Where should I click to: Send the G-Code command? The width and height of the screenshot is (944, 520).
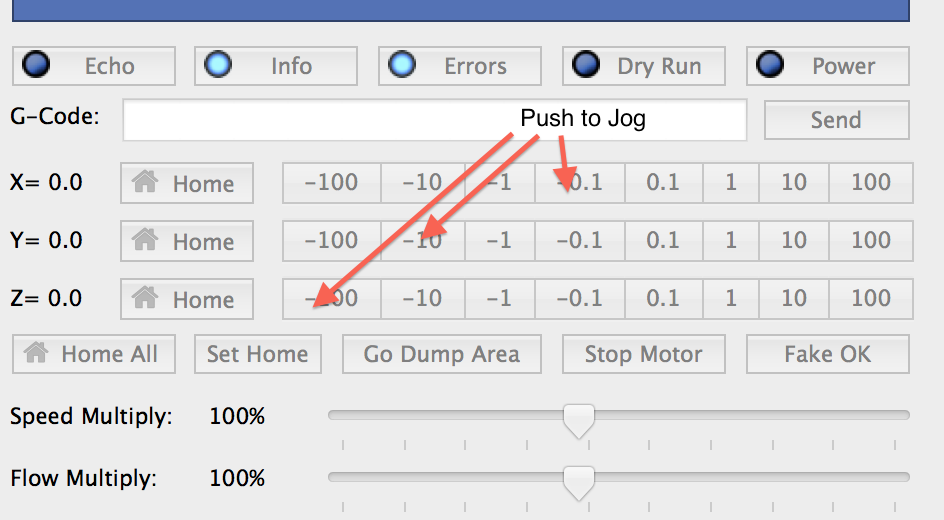pos(836,121)
